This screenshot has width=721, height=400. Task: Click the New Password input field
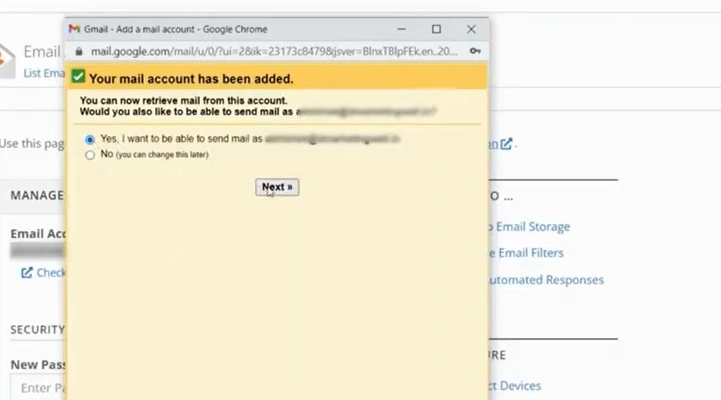pos(38,388)
